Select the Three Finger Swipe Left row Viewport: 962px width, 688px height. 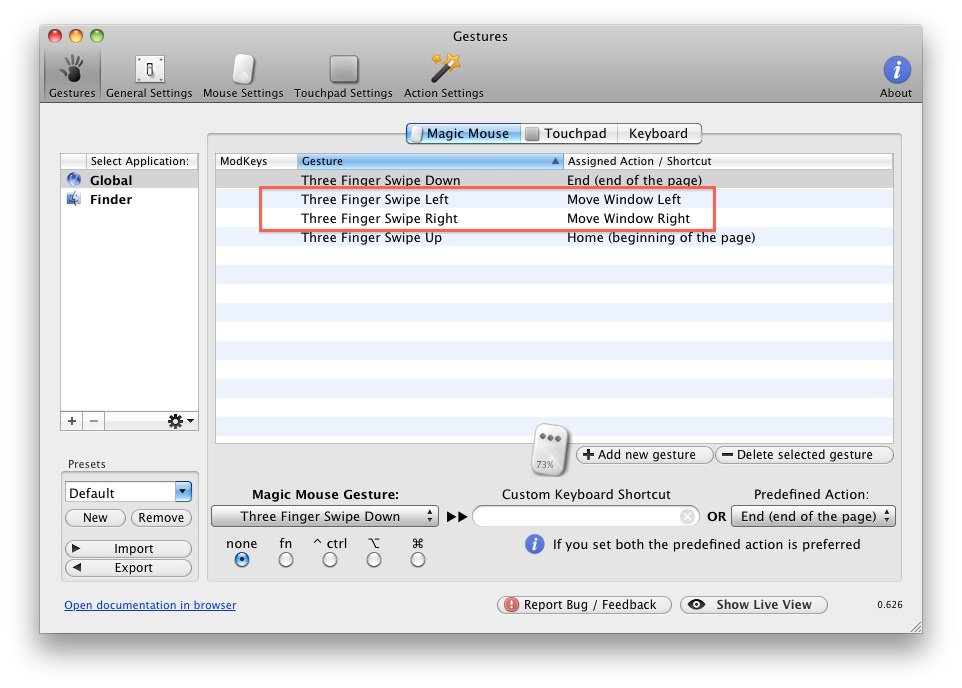click(x=554, y=199)
